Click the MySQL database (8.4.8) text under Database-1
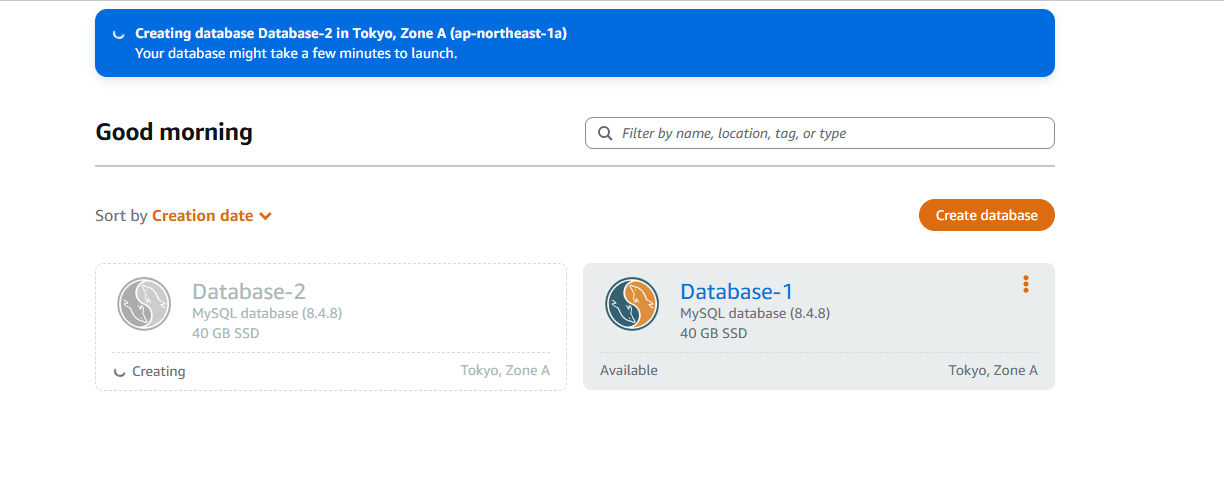Screen dimensions: 1224x484 [x=755, y=313]
